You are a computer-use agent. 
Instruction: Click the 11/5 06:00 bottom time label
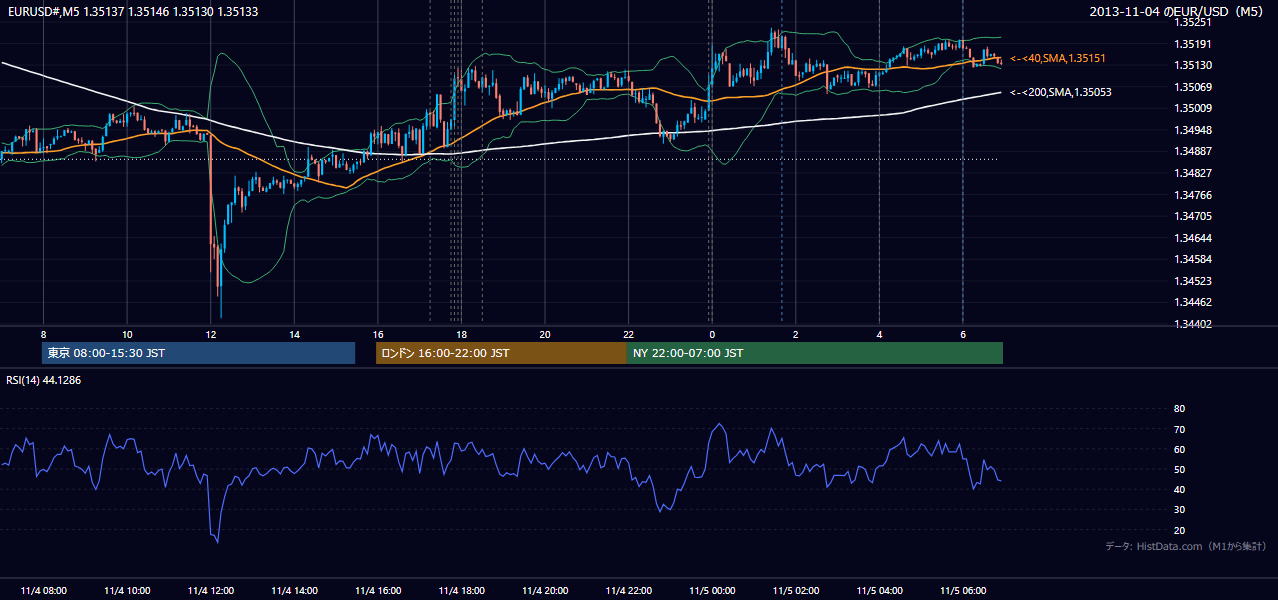click(963, 591)
